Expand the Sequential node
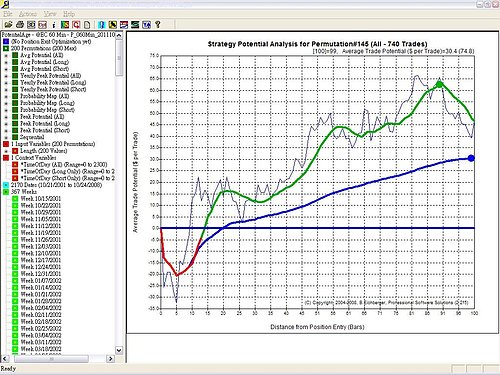 click(x=6, y=137)
